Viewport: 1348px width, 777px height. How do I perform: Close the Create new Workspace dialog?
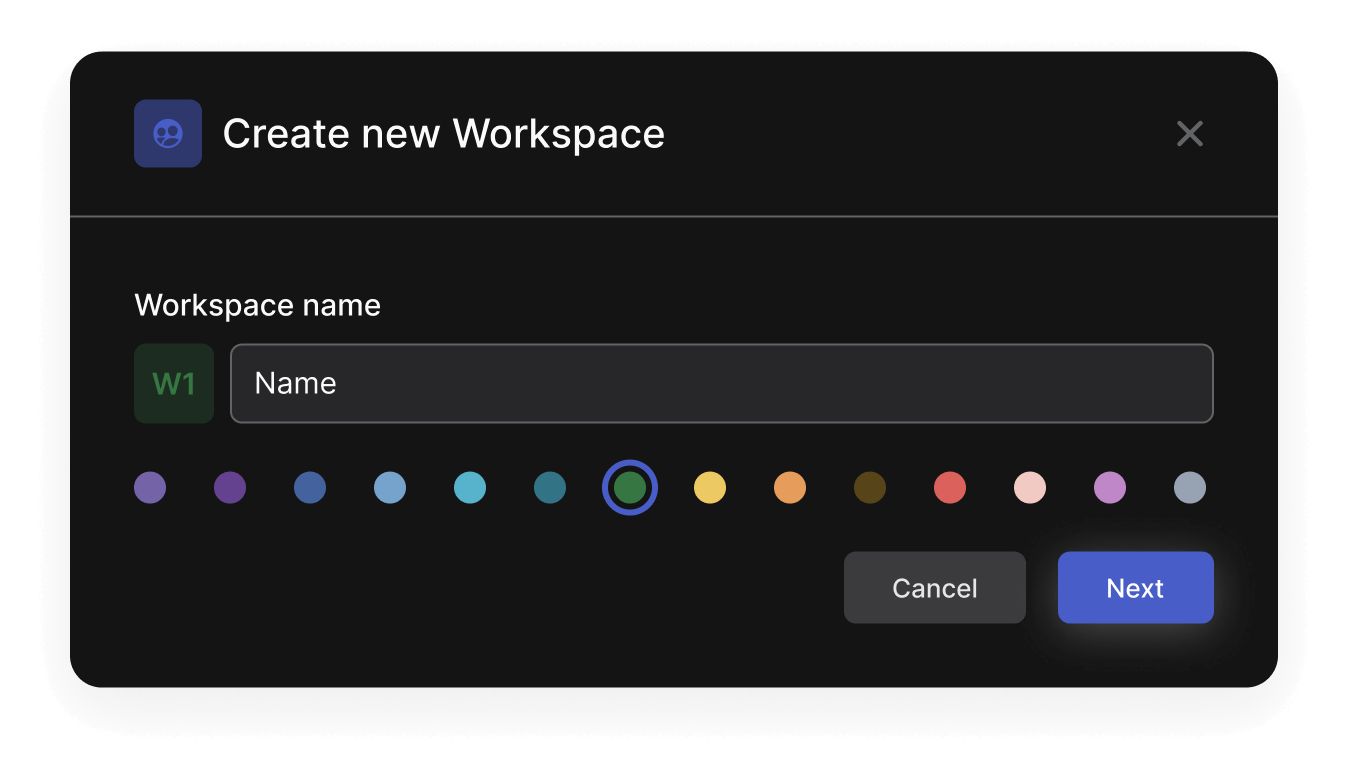coord(1189,133)
